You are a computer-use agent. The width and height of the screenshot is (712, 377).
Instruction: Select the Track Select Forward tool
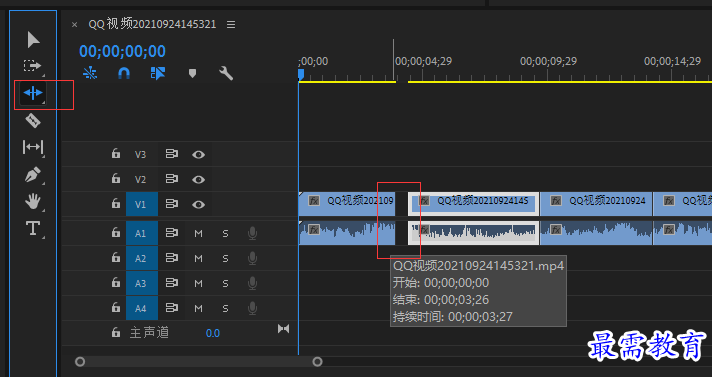click(x=32, y=66)
